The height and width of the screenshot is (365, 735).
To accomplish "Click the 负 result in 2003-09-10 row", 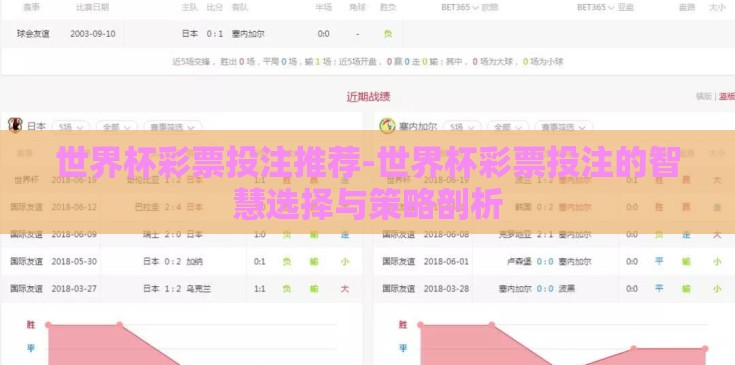I will tap(388, 34).
